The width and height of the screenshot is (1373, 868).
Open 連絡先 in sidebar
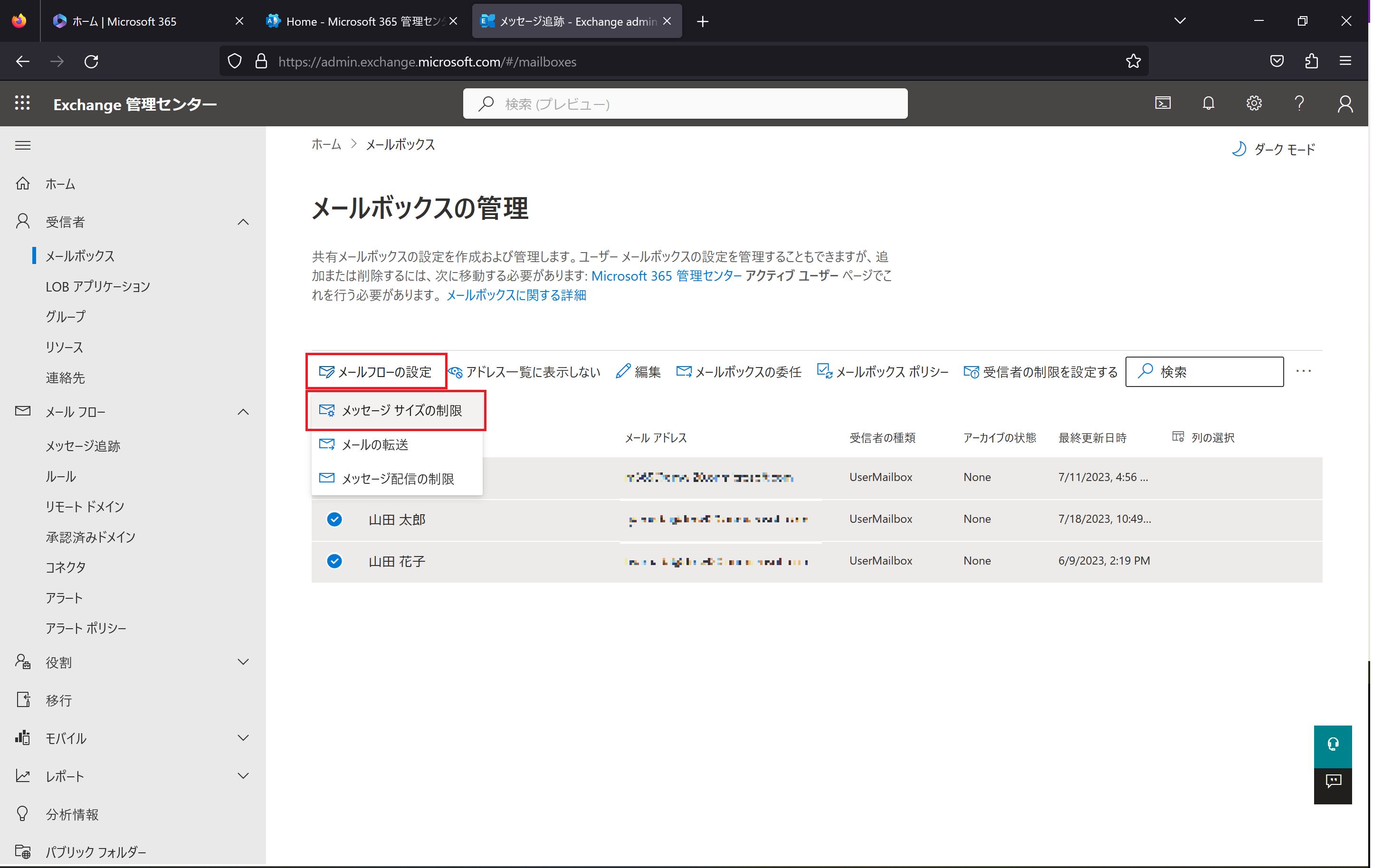66,377
